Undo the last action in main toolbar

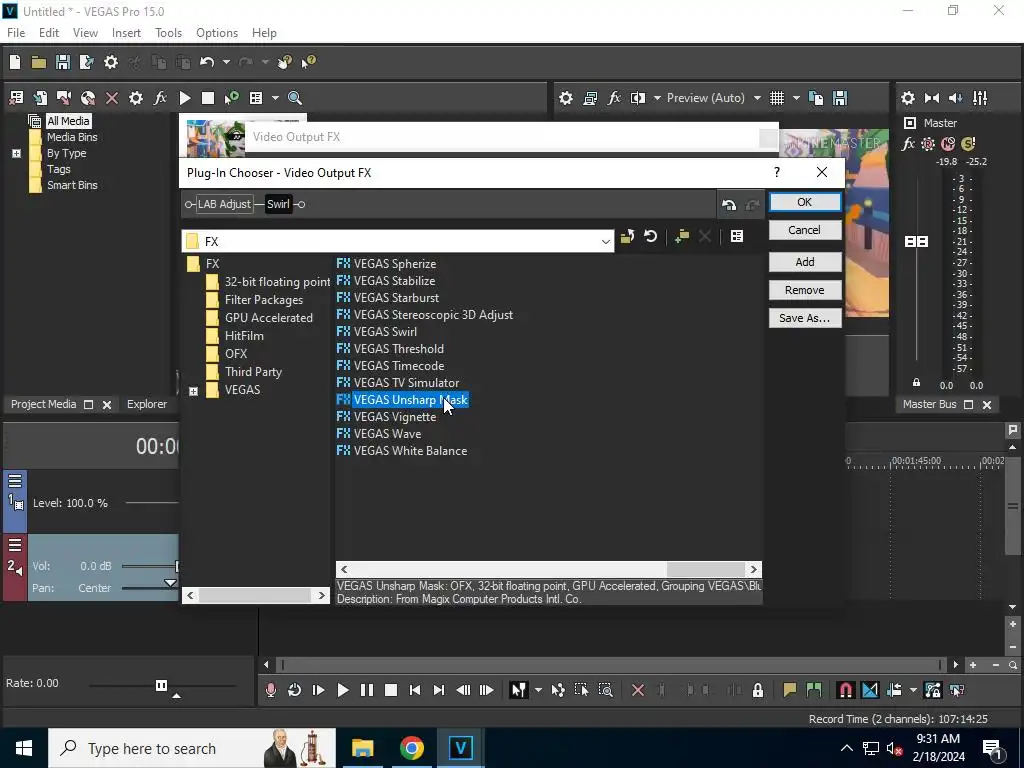[x=207, y=62]
